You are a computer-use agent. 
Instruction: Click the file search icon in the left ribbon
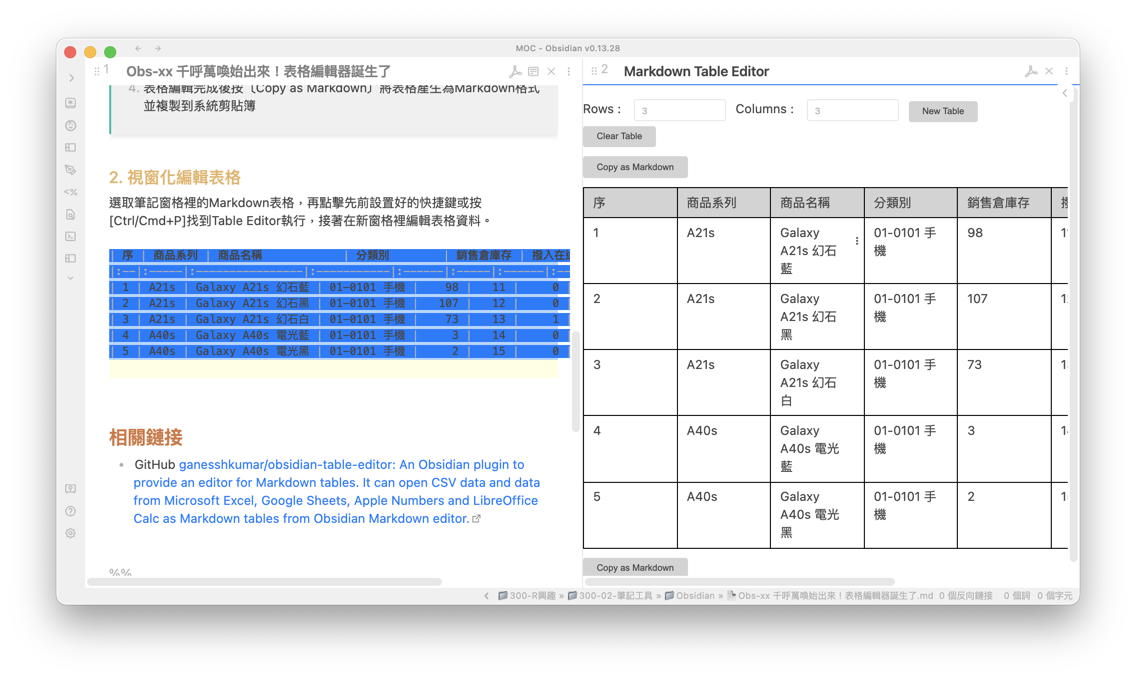coord(70,214)
